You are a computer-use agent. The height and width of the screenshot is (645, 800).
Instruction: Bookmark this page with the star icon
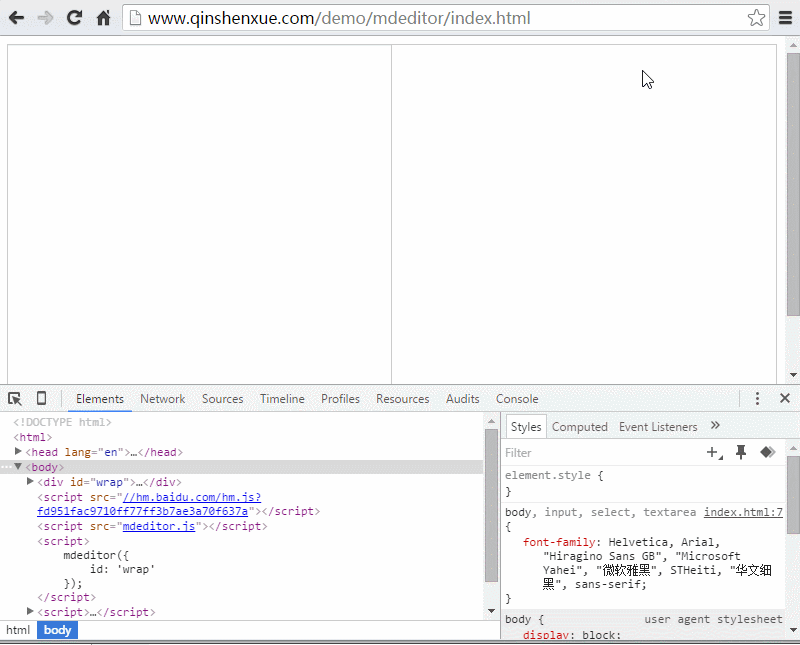click(756, 18)
